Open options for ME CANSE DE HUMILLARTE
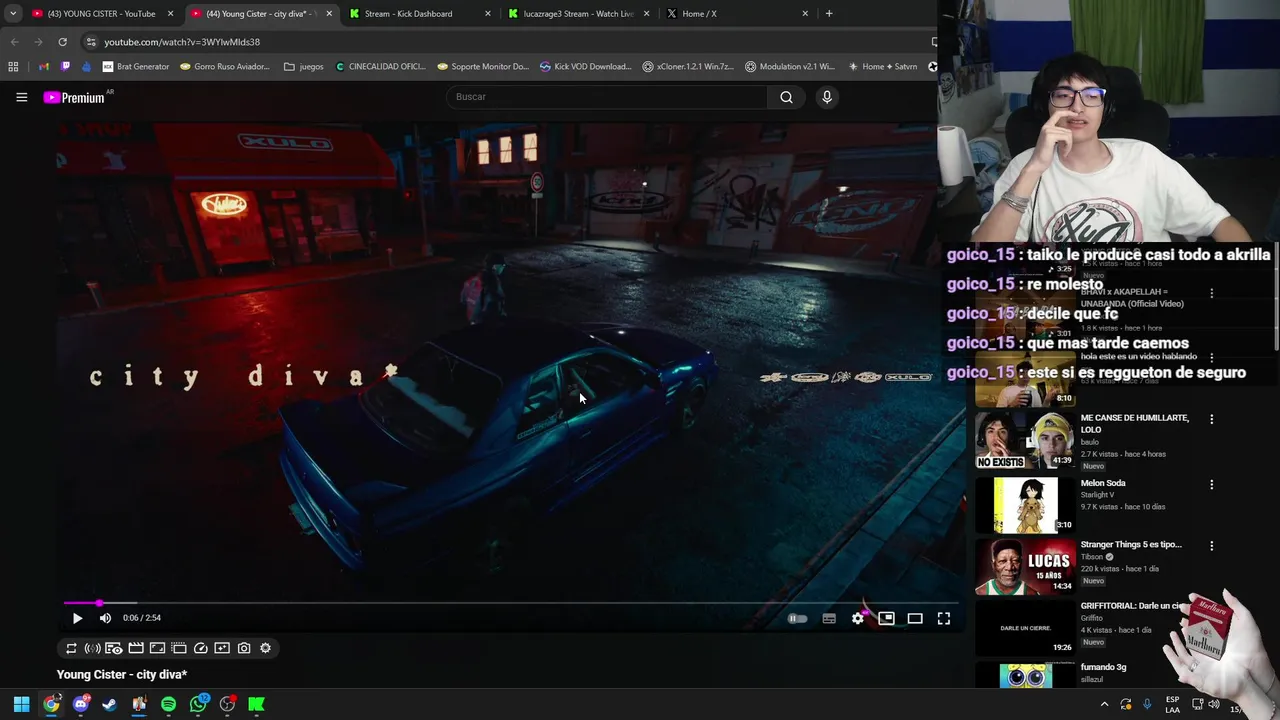This screenshot has width=1280, height=720. click(1211, 419)
